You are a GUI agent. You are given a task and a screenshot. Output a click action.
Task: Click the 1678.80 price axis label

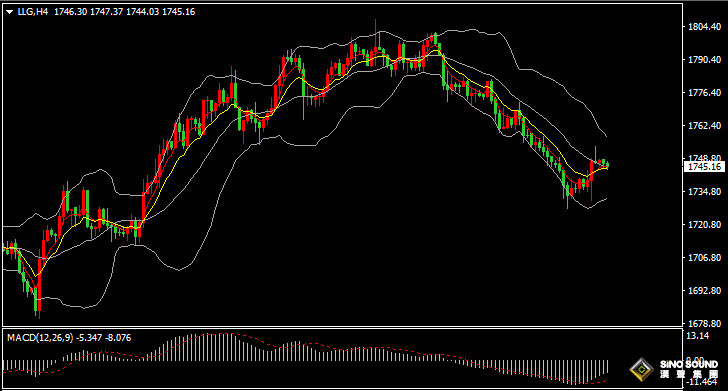click(704, 323)
